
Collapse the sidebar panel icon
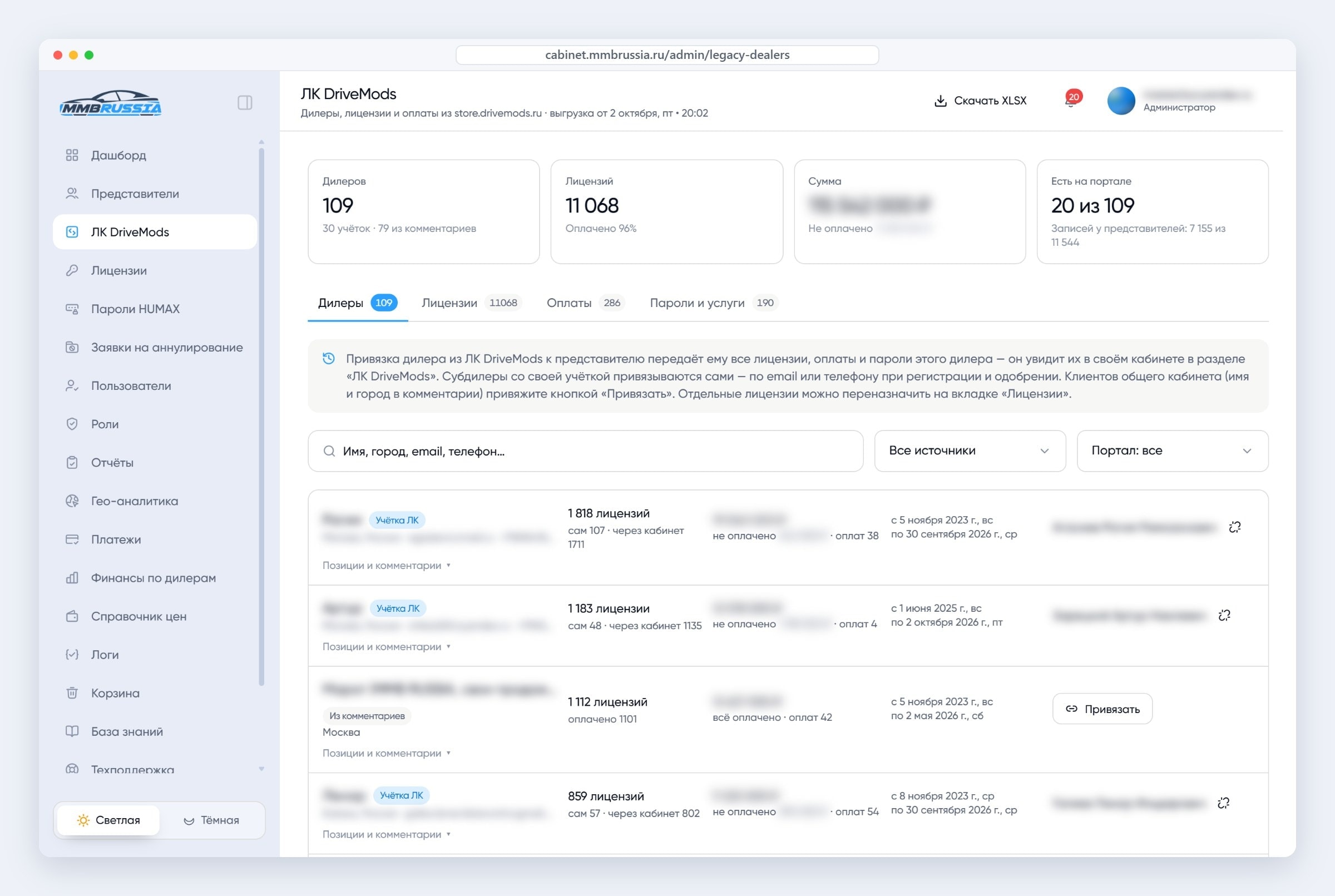tap(245, 102)
